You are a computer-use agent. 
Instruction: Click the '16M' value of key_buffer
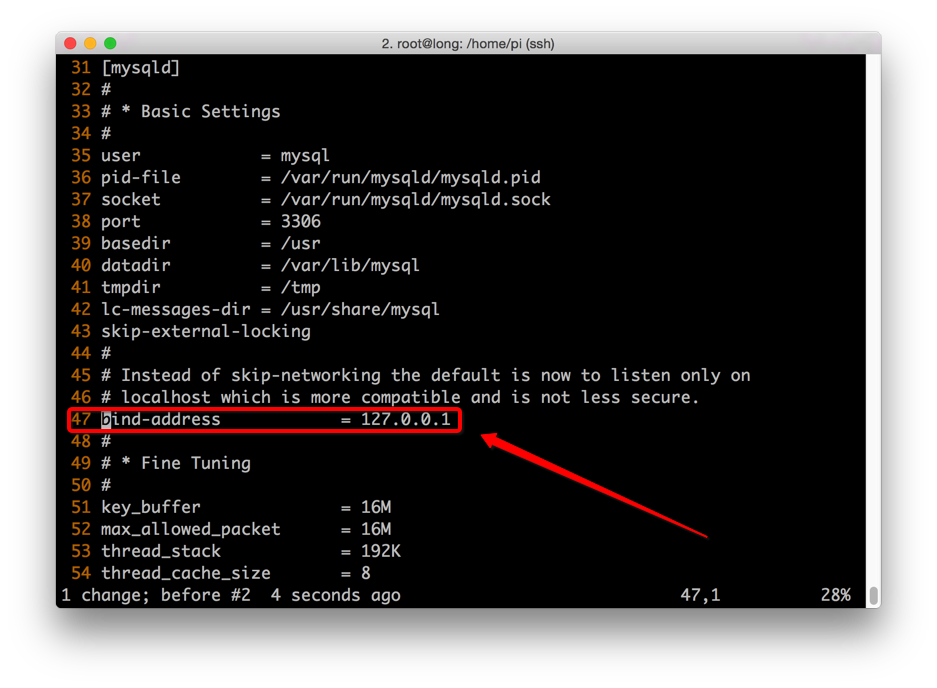(x=376, y=507)
